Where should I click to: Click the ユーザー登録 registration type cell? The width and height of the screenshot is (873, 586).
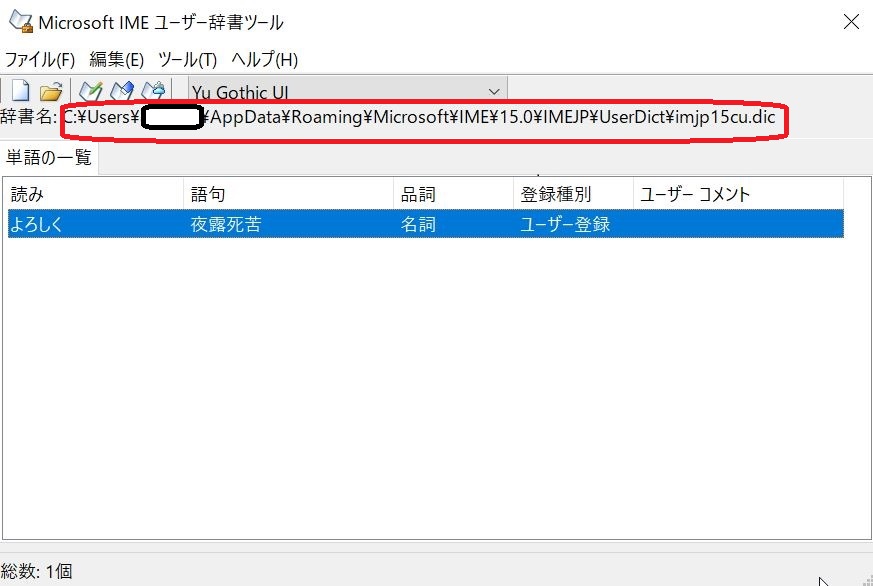click(565, 224)
